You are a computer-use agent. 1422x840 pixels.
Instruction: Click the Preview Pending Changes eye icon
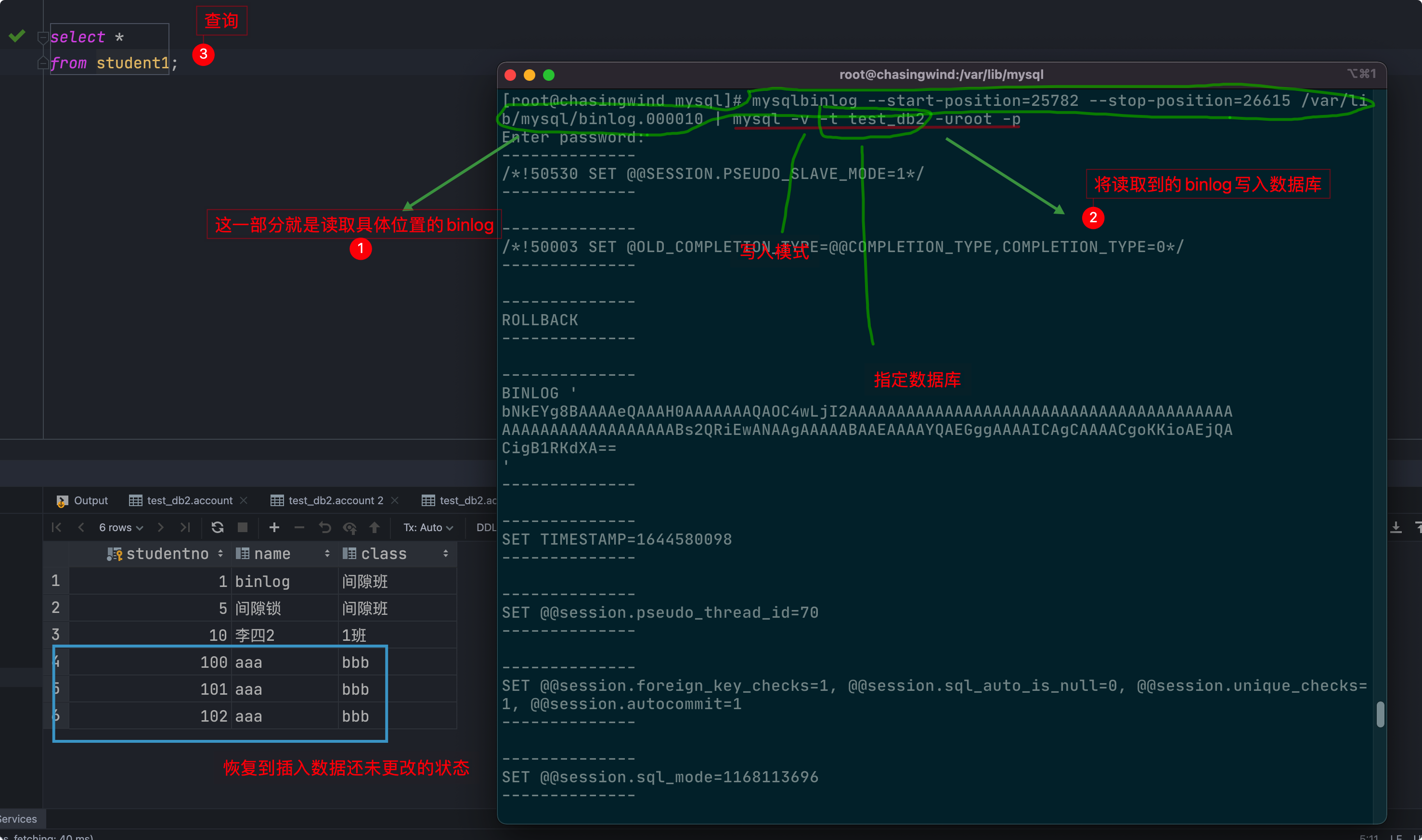349,528
